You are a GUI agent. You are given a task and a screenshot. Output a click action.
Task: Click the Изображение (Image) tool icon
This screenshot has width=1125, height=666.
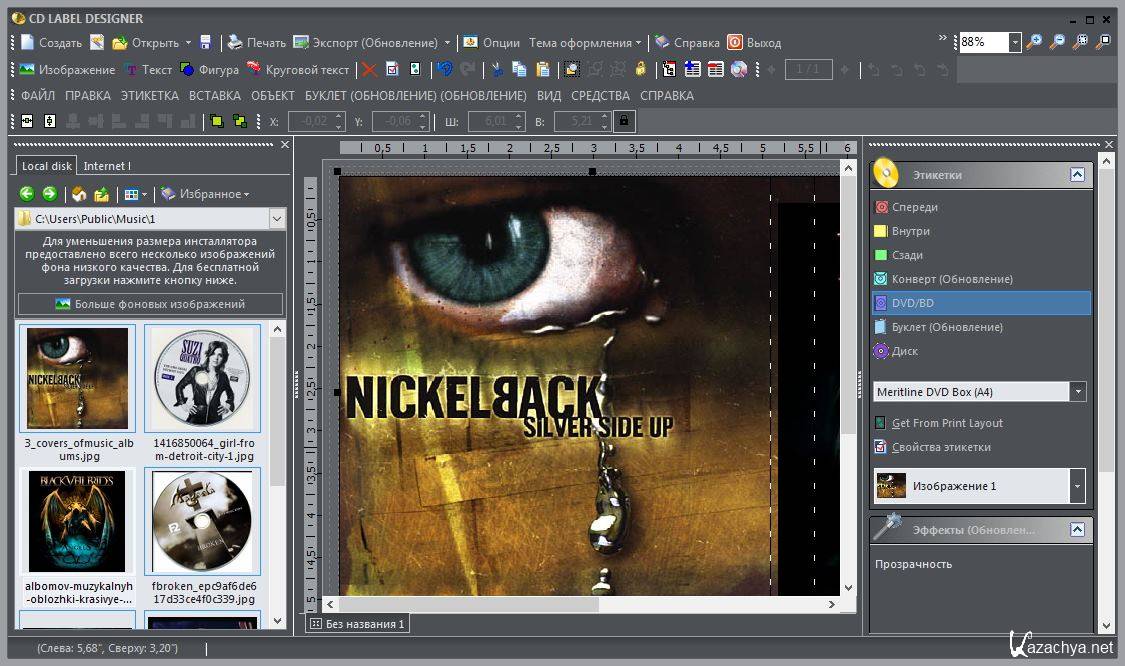click(28, 70)
